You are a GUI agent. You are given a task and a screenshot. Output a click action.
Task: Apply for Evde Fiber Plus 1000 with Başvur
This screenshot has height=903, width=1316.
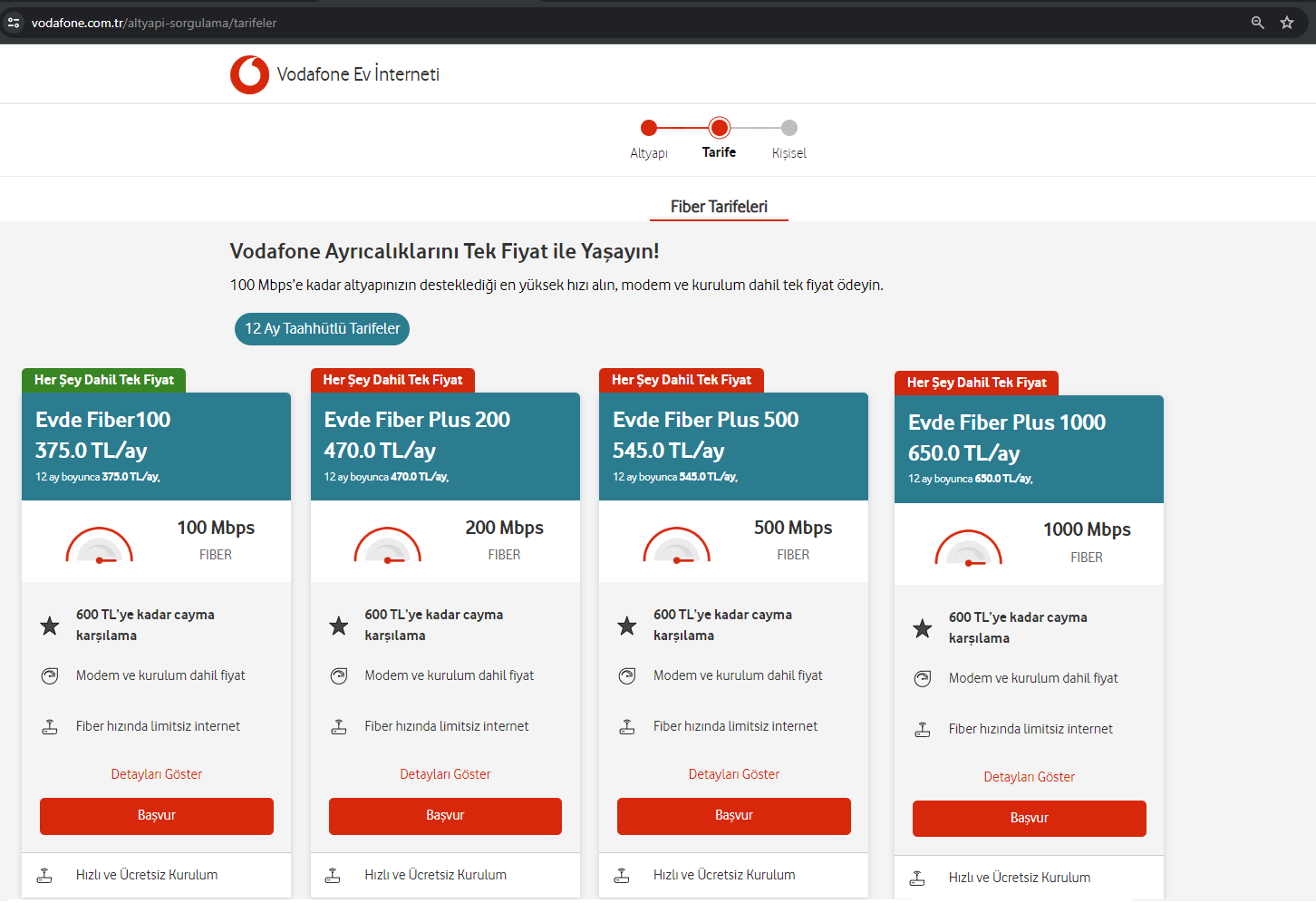[1030, 819]
